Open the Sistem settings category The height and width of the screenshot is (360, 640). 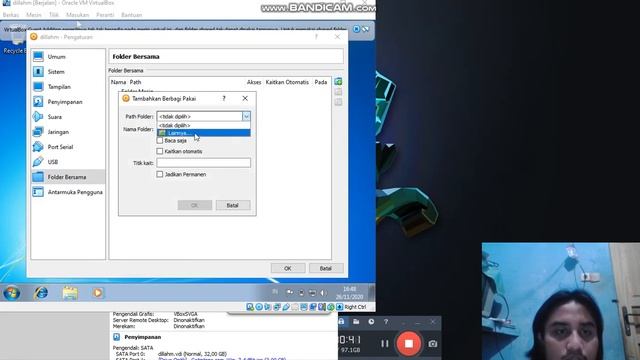coord(68,72)
